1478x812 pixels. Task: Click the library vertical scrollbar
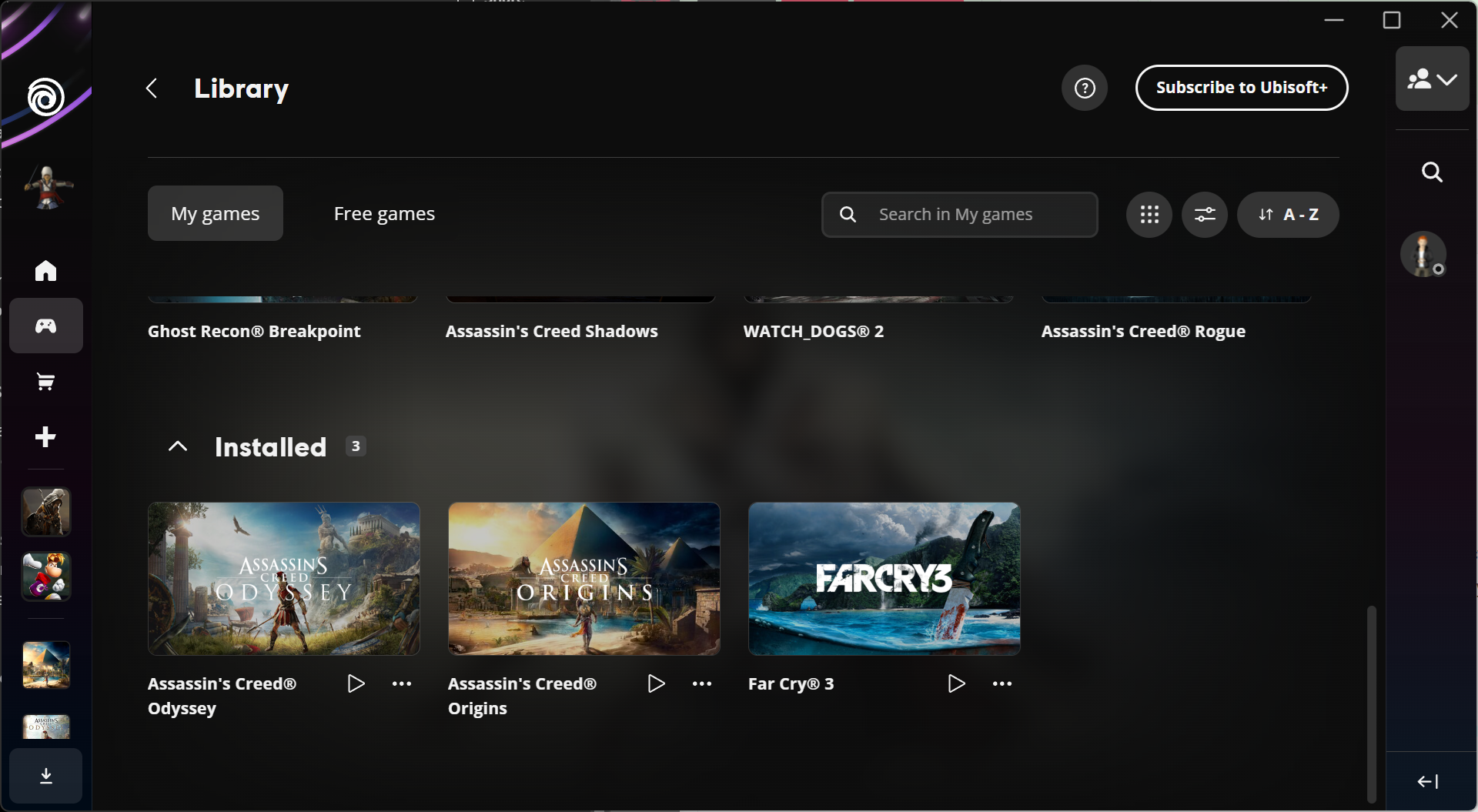pyautogui.click(x=1371, y=703)
